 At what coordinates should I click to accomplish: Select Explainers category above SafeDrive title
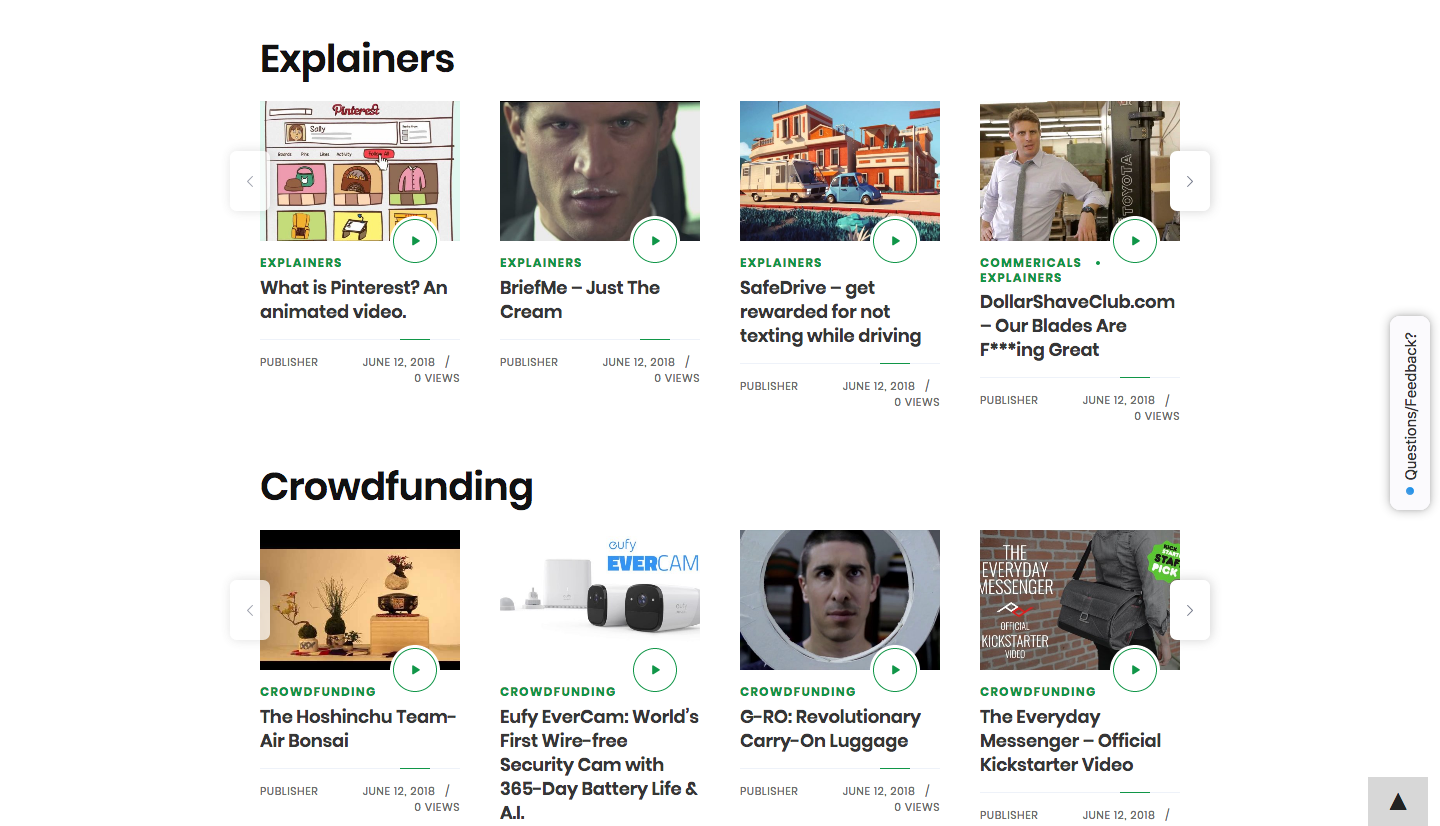(x=781, y=263)
